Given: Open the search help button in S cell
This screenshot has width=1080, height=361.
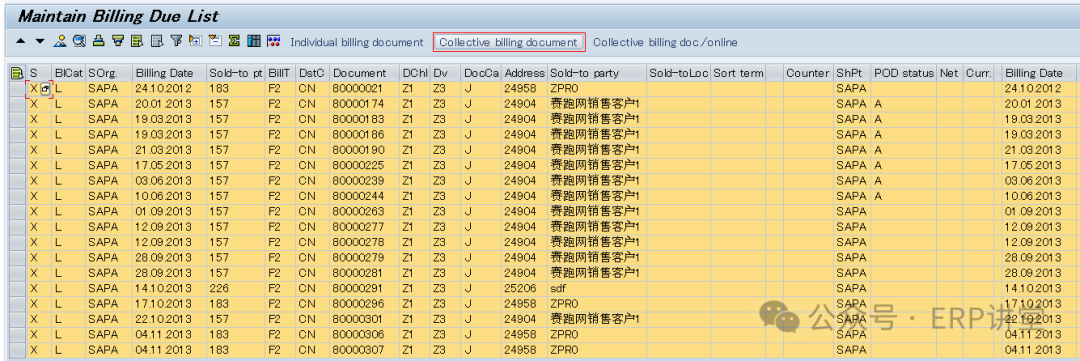Looking at the screenshot, I should pos(45,89).
